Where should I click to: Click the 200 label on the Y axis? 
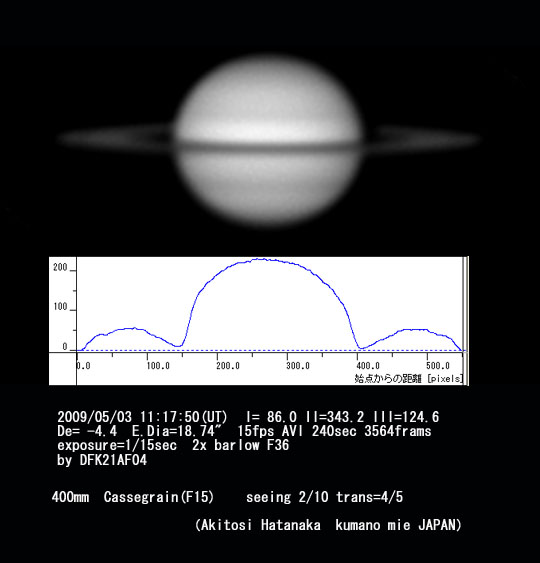coord(60,267)
